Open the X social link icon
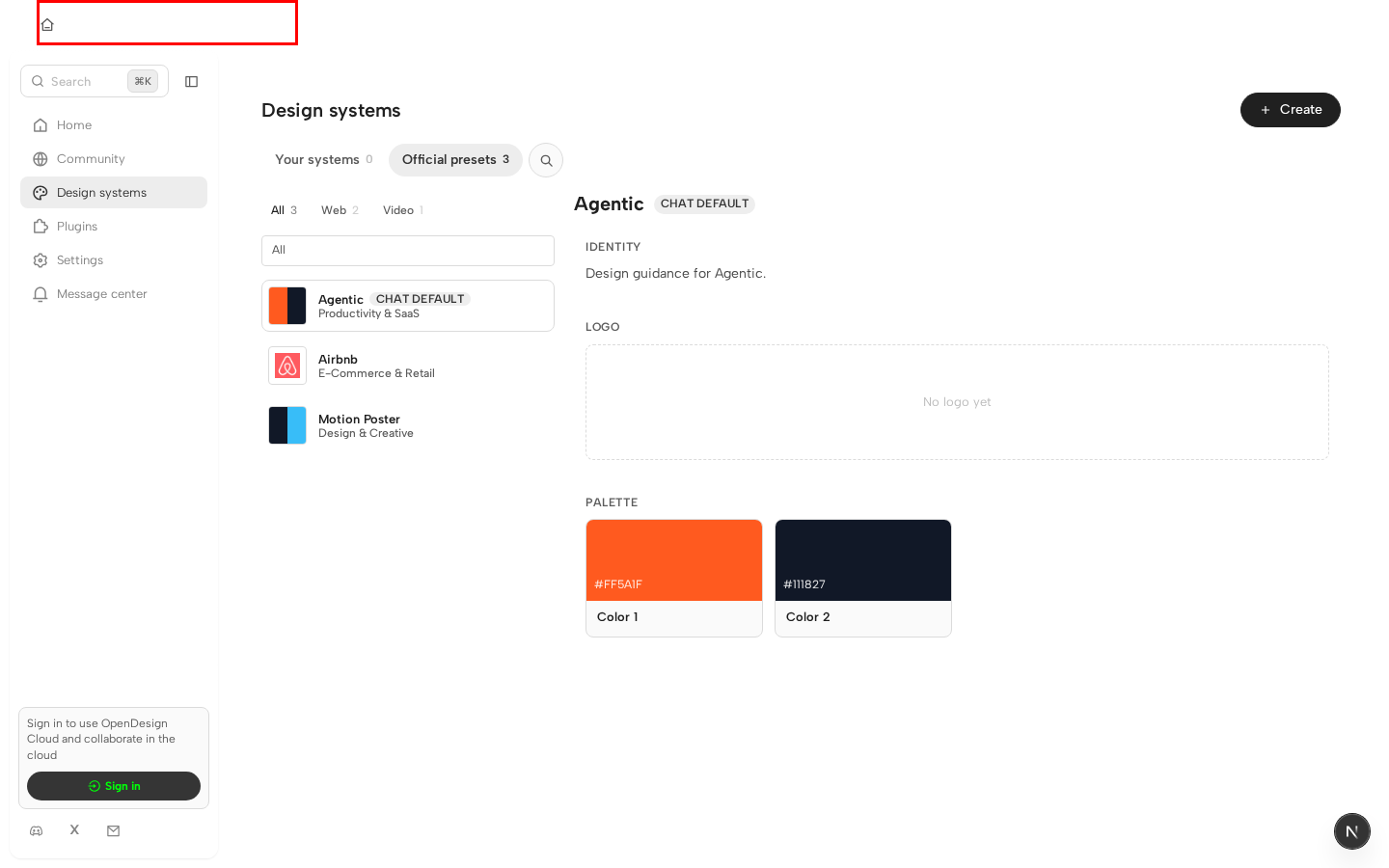Viewport: 1389px width, 868px height. point(74,830)
